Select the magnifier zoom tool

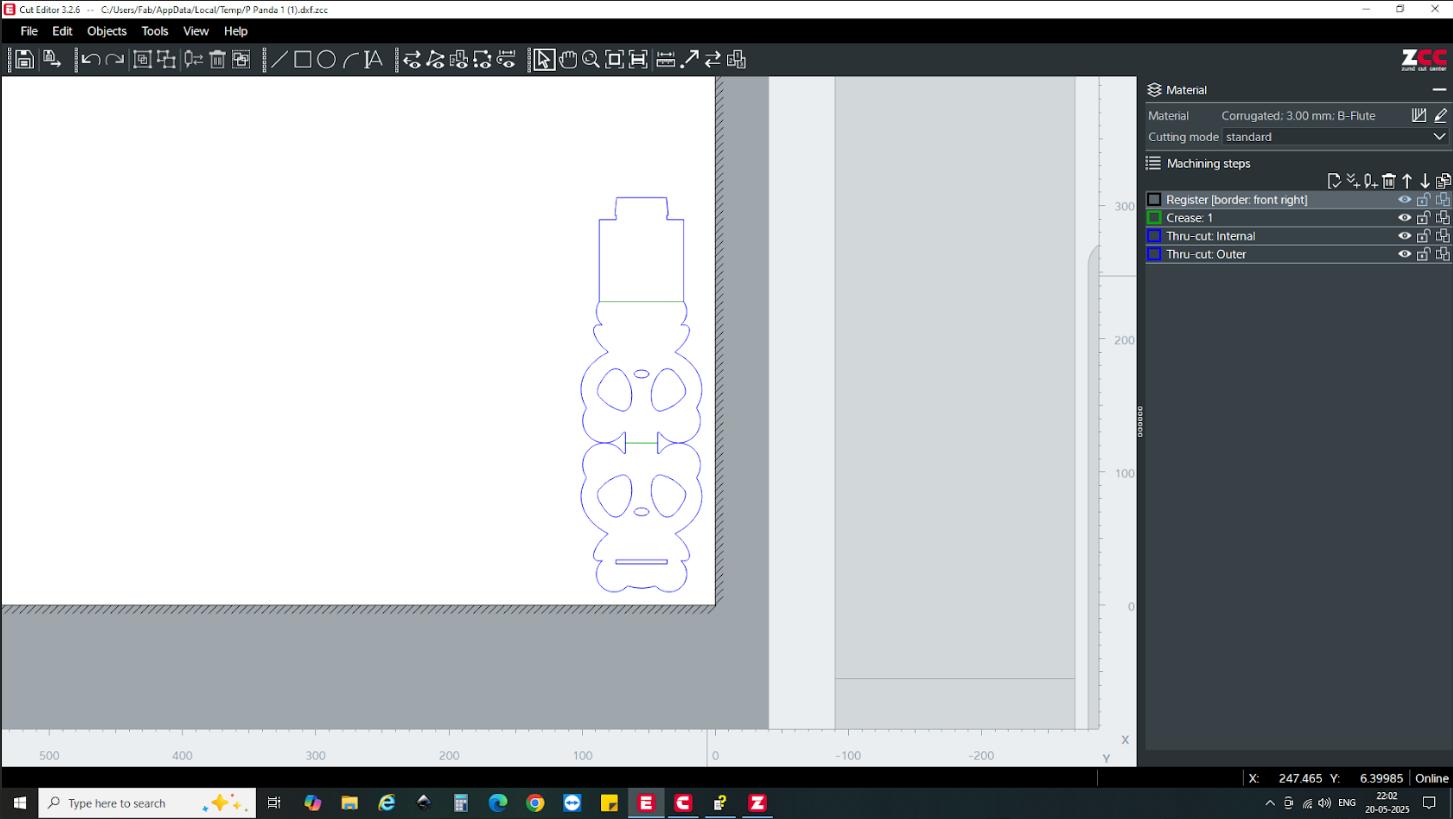591,60
